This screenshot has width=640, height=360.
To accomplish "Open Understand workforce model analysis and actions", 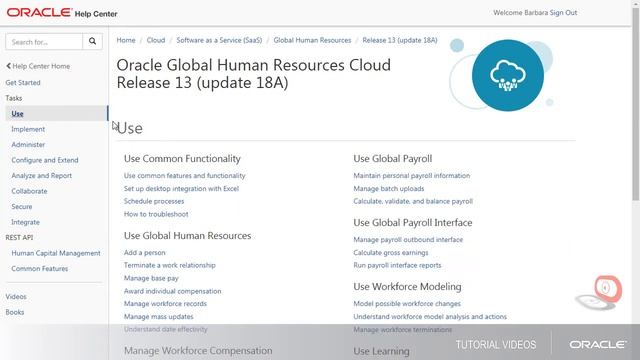I will pos(430,317).
